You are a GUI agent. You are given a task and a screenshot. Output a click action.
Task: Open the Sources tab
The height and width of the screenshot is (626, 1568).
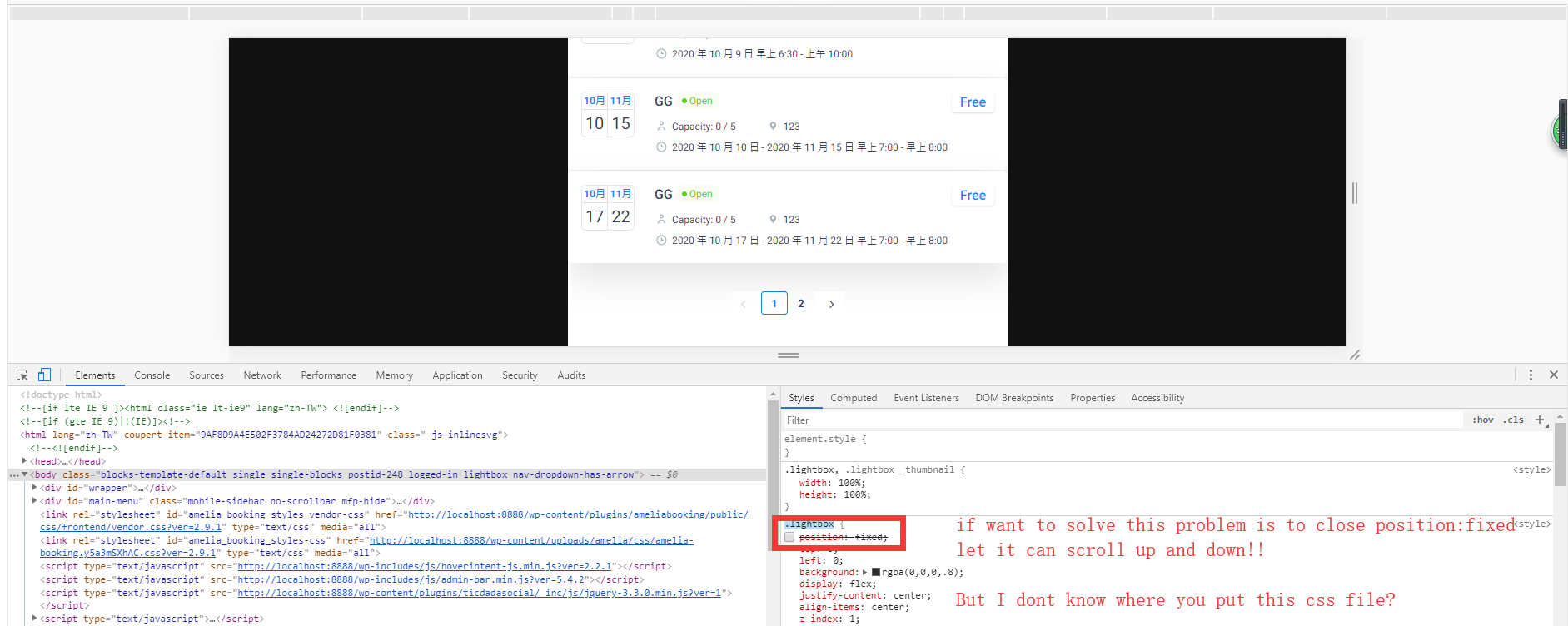207,375
